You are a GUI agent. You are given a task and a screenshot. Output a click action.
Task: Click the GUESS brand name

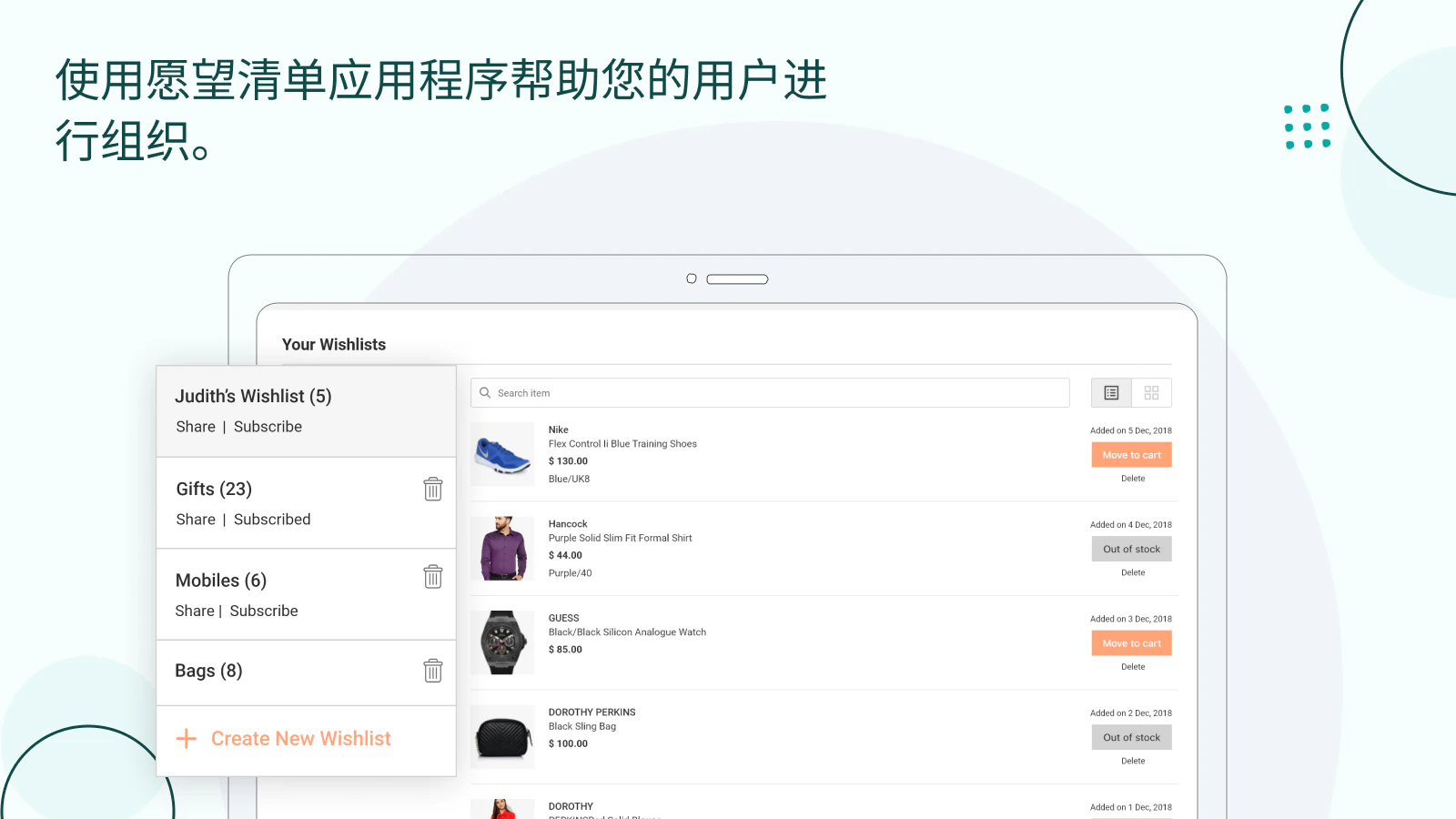563,618
